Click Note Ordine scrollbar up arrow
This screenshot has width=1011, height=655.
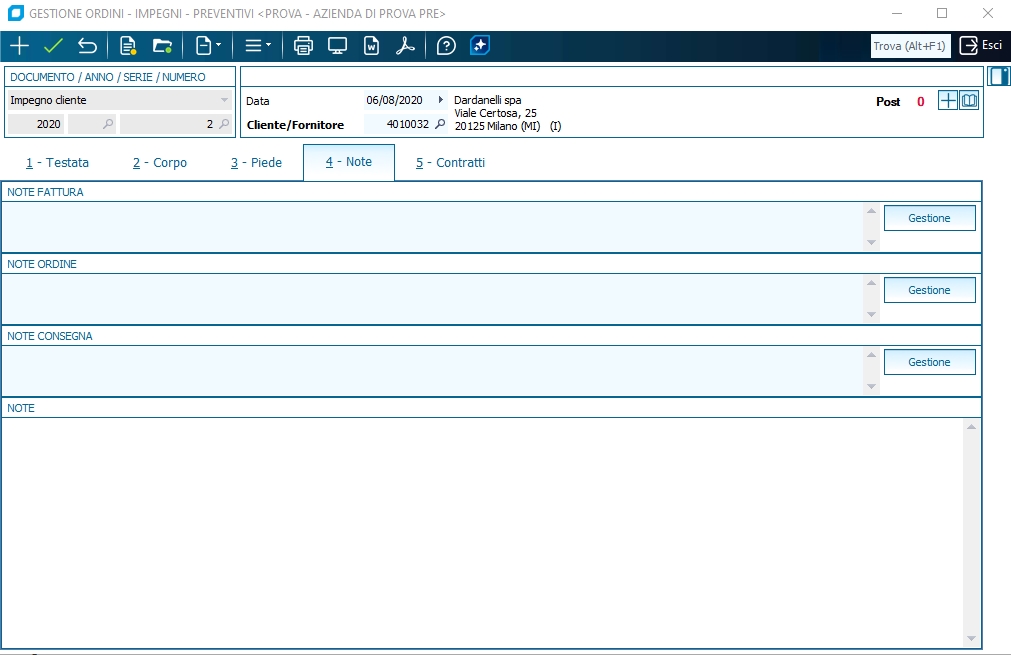coord(871,283)
